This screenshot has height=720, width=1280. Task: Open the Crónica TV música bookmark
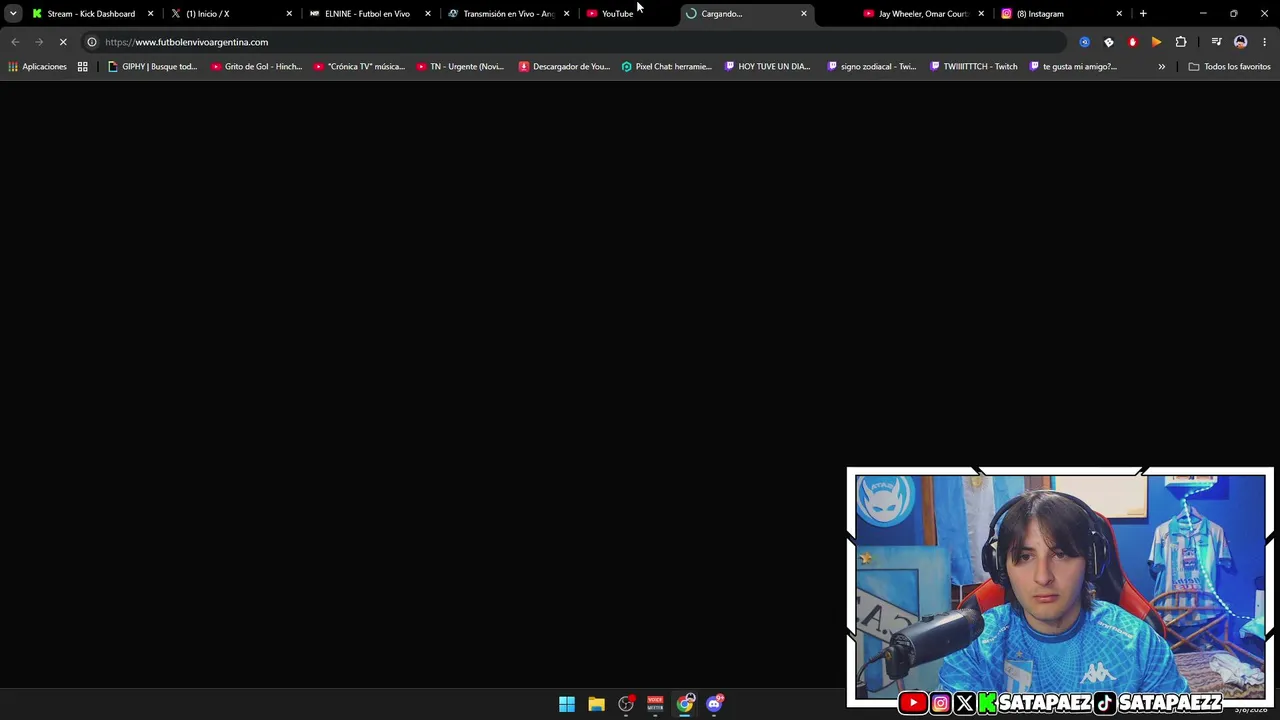[359, 67]
